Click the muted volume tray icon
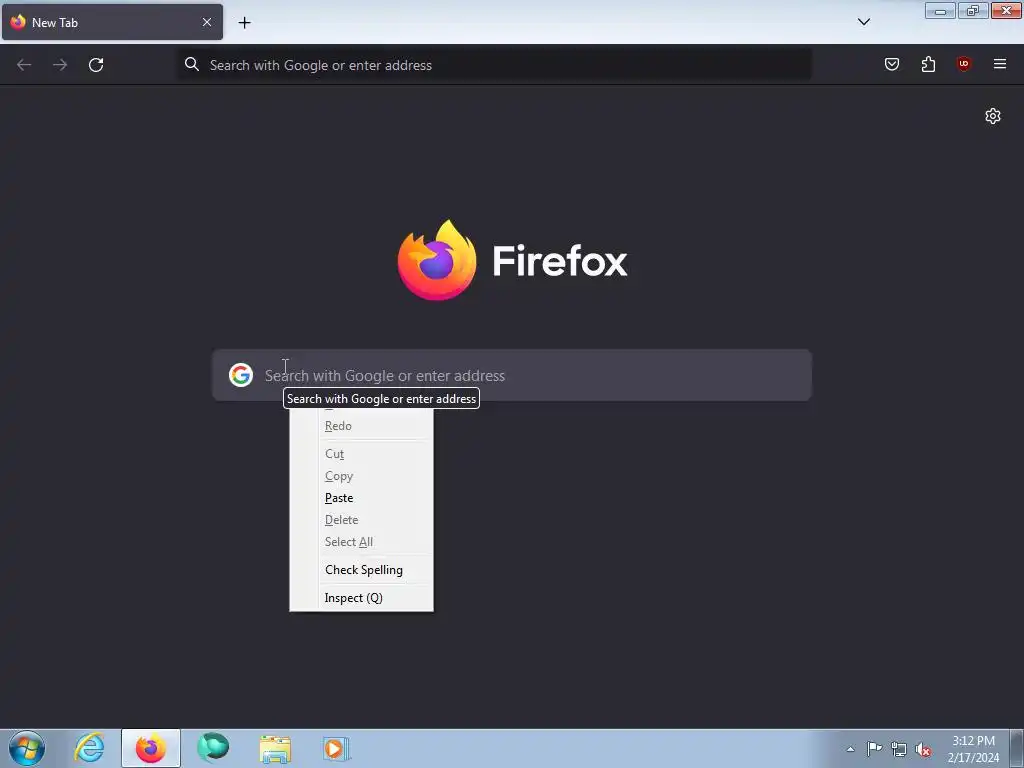Screen dimensions: 1024x768 click(x=923, y=750)
